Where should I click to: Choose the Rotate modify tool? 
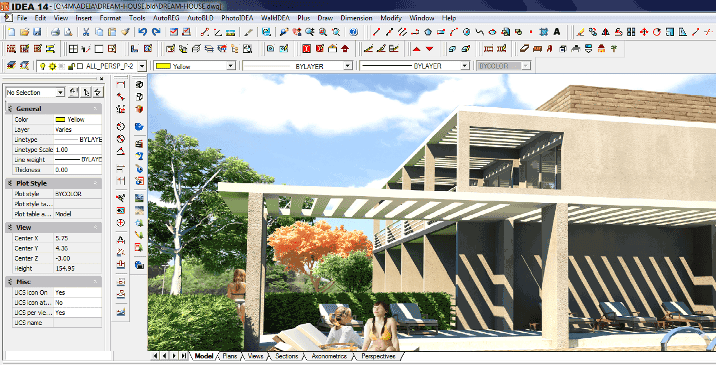[x=657, y=32]
